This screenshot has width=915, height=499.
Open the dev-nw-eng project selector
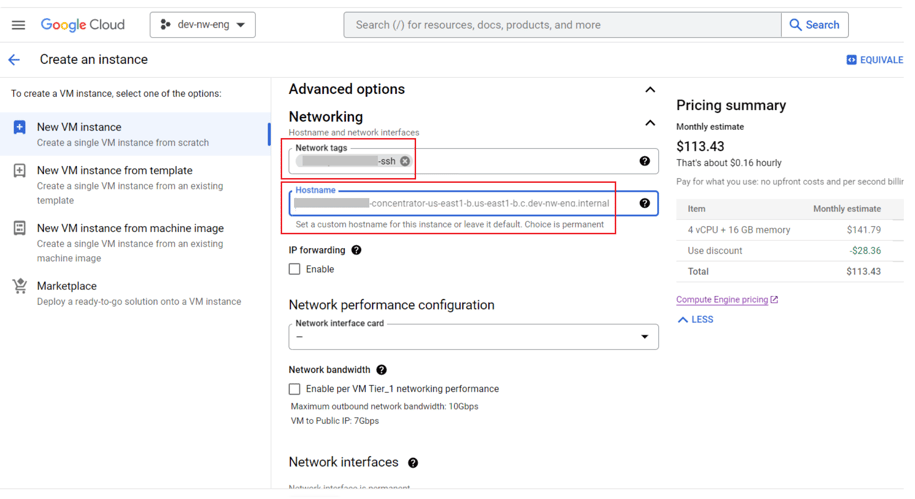[x=203, y=25]
